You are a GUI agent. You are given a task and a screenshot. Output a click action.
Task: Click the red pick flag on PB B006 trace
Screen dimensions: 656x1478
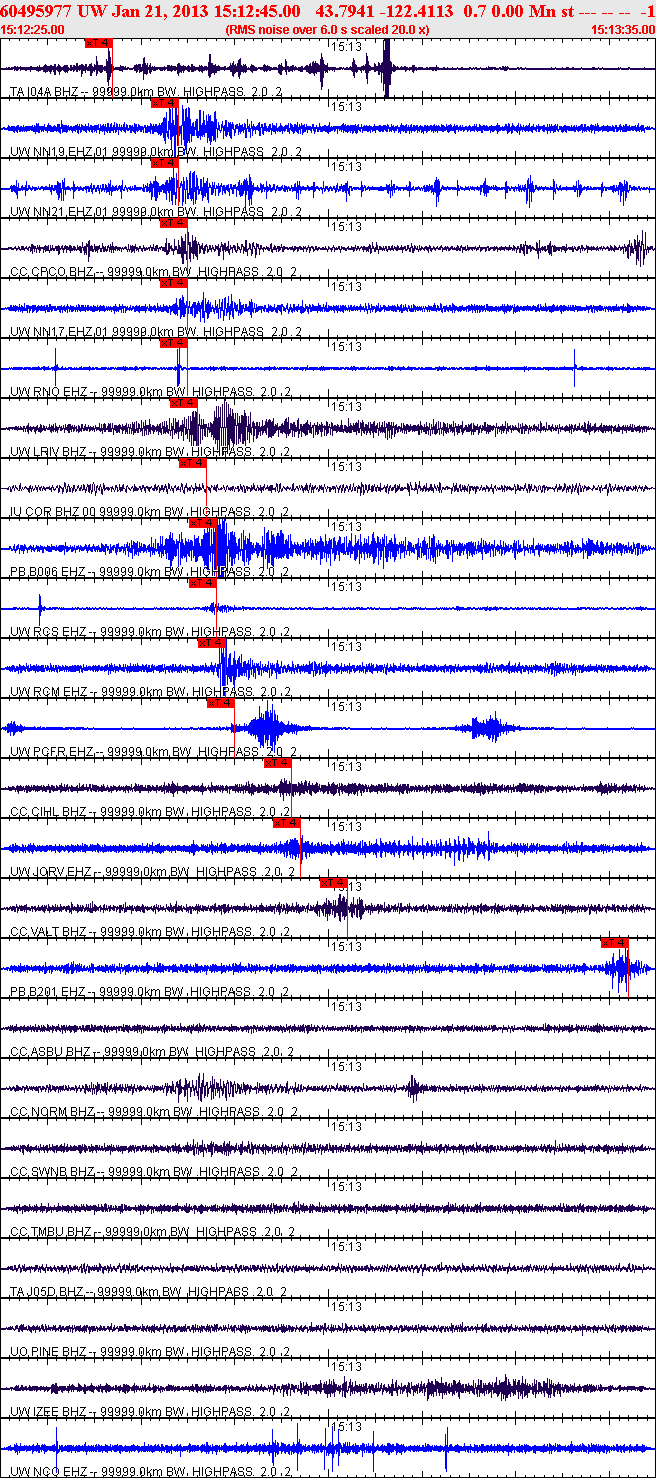click(202, 522)
